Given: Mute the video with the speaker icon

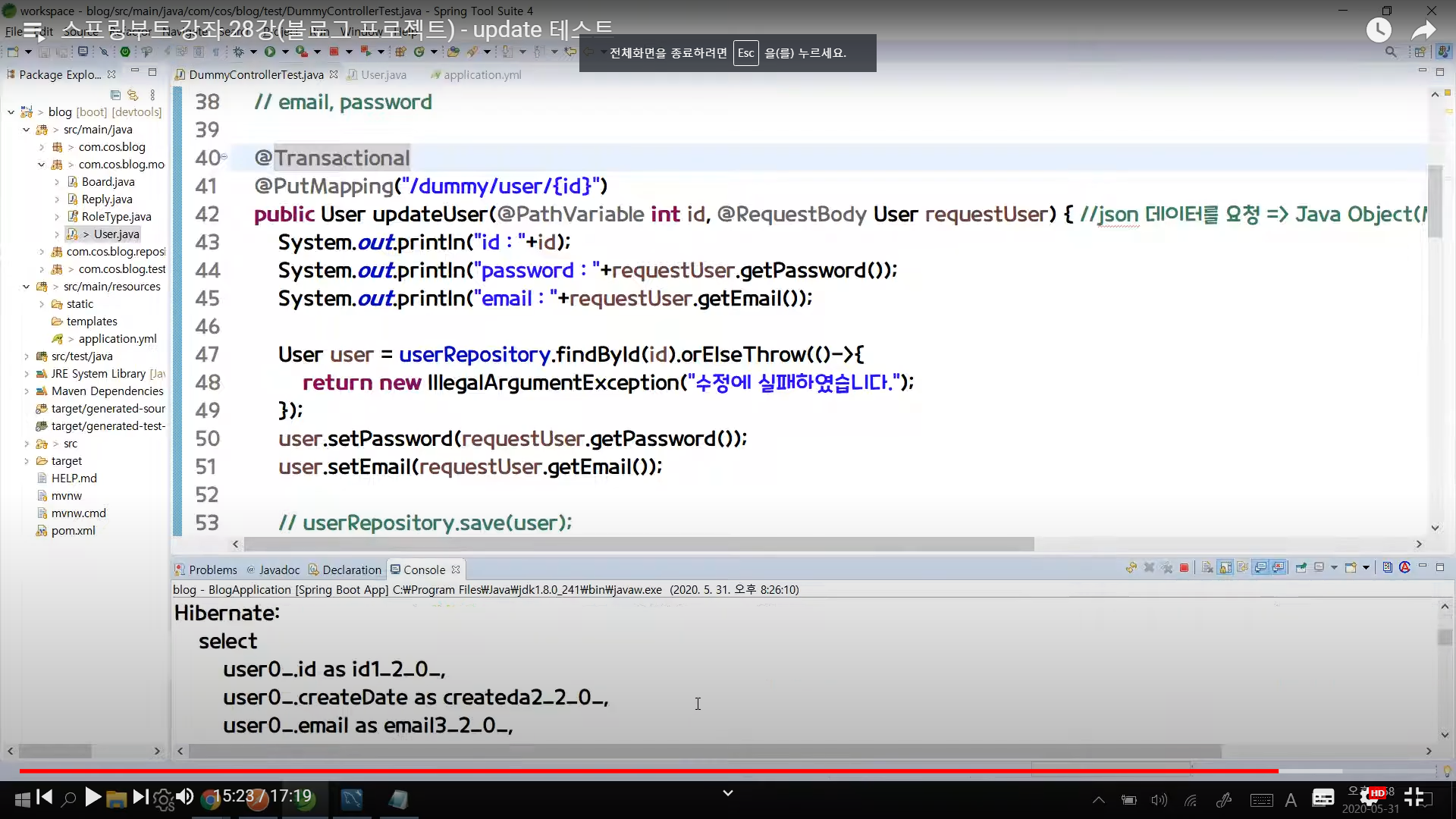Looking at the screenshot, I should click(185, 796).
